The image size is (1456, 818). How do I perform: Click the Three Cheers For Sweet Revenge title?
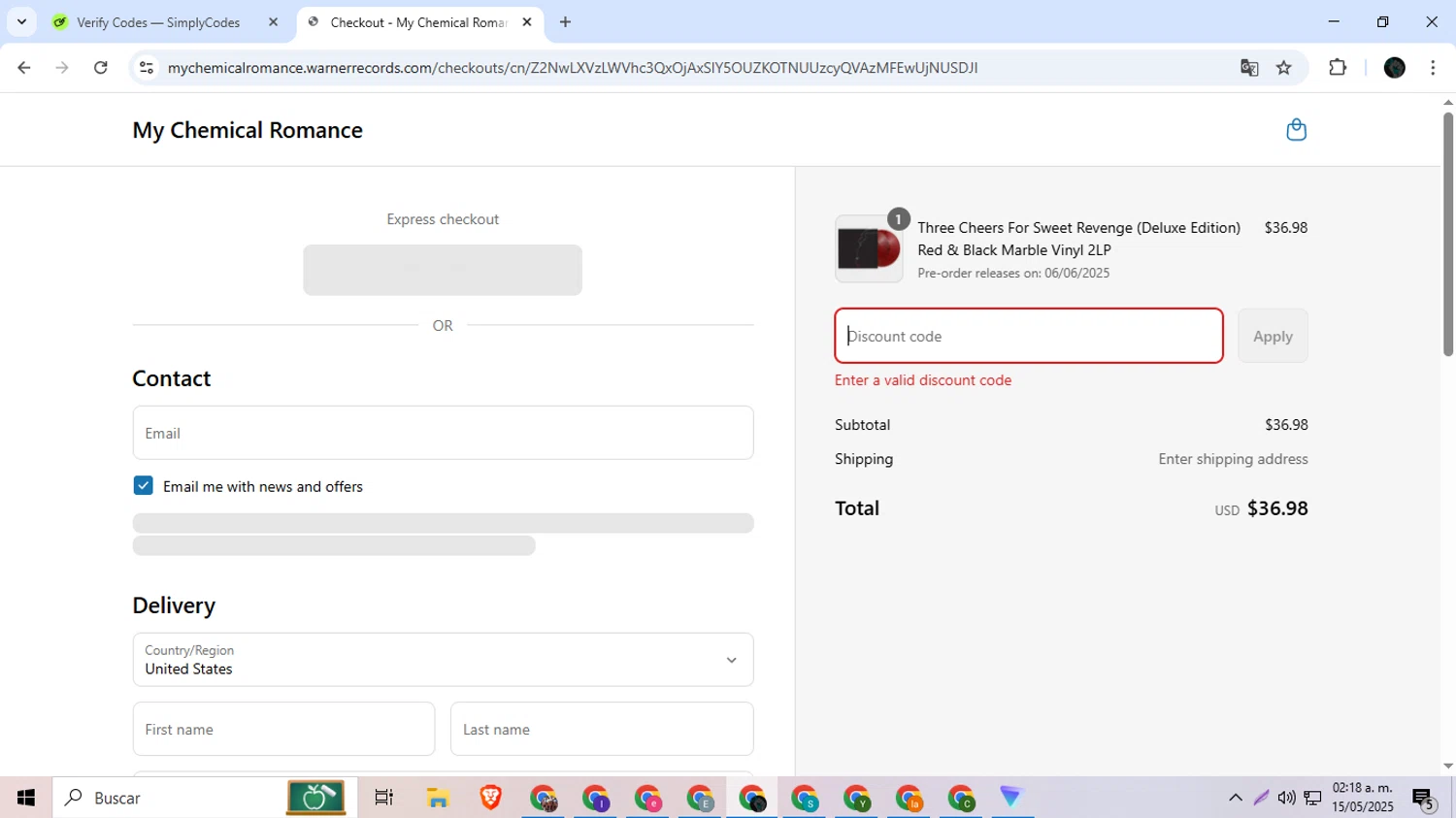coord(1078,239)
